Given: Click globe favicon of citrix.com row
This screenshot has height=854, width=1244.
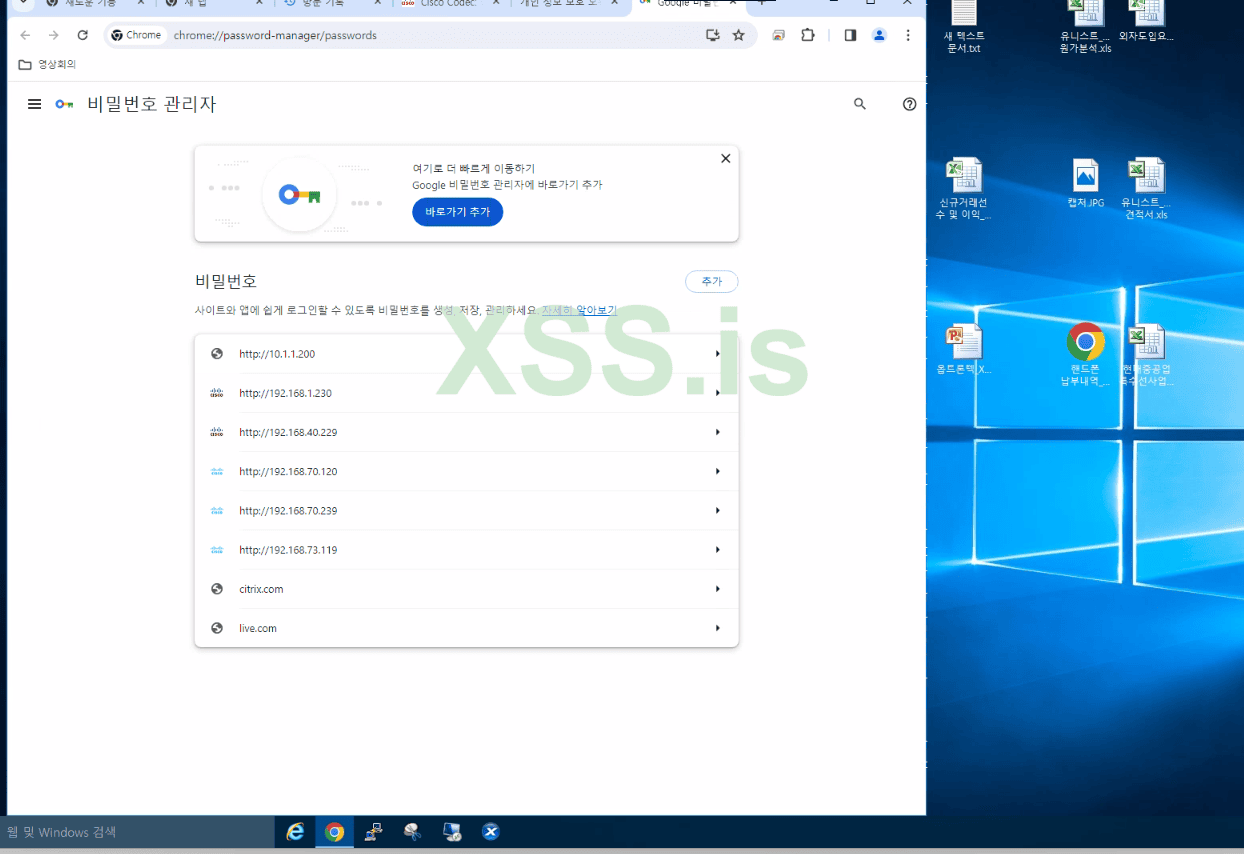Looking at the screenshot, I should 217,589.
